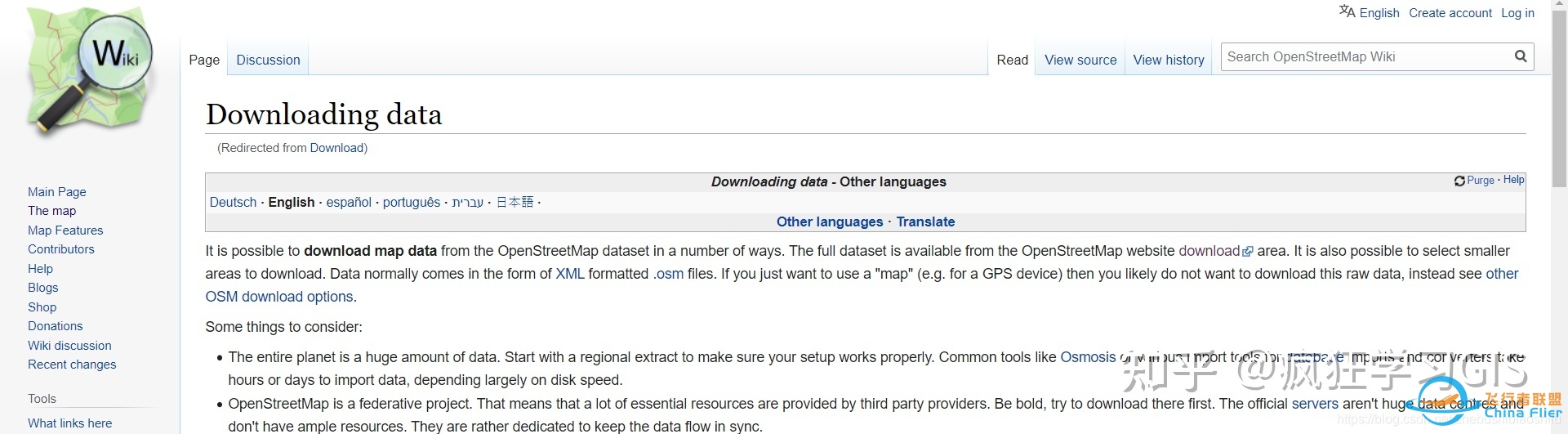The image size is (1568, 434).
Task: Click the magnifier search icon
Action: (1520, 56)
